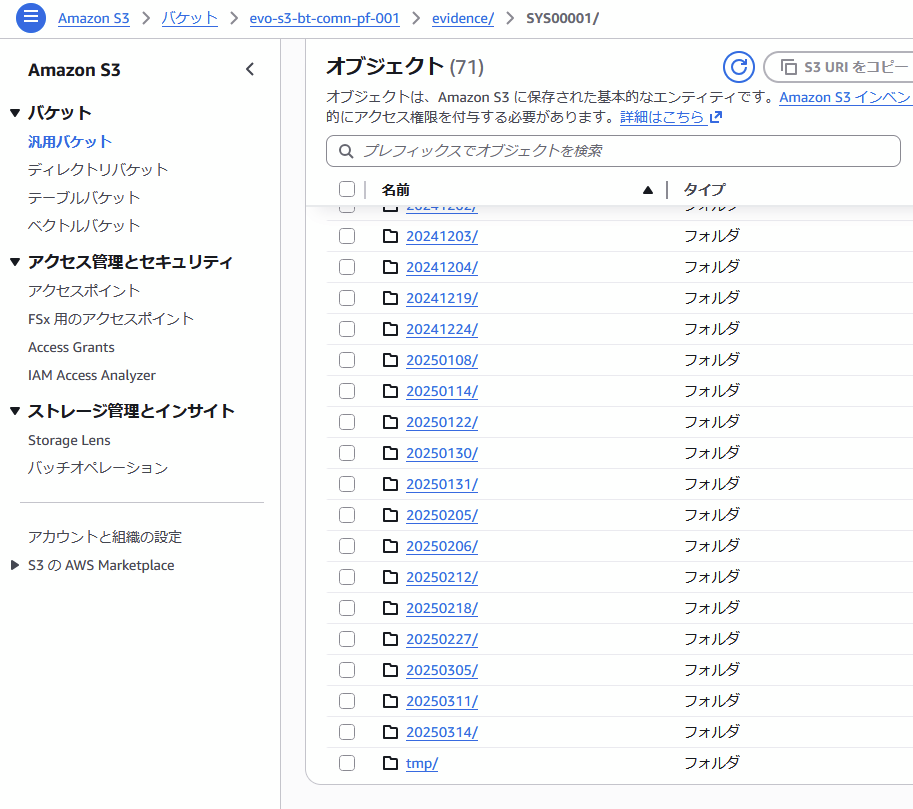
Task: Click the folder icon beside 20250108/
Action: click(x=390, y=360)
